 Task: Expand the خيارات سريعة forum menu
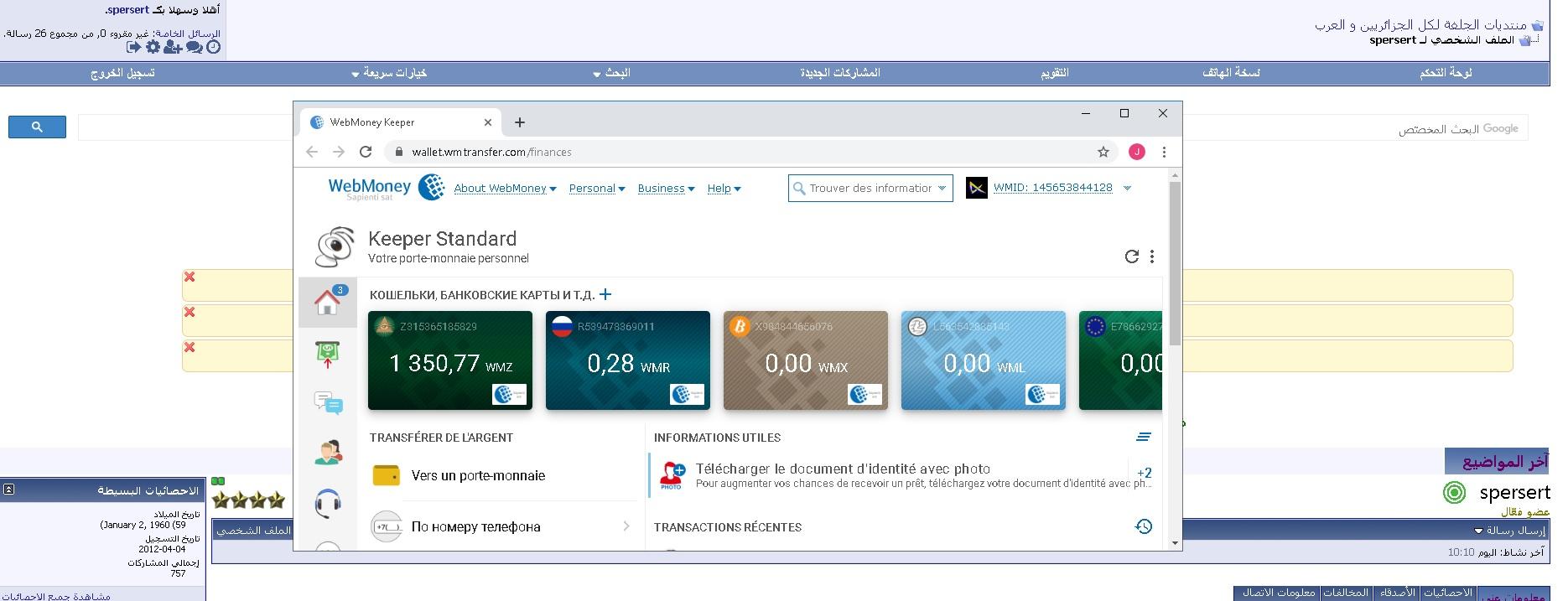tap(390, 73)
